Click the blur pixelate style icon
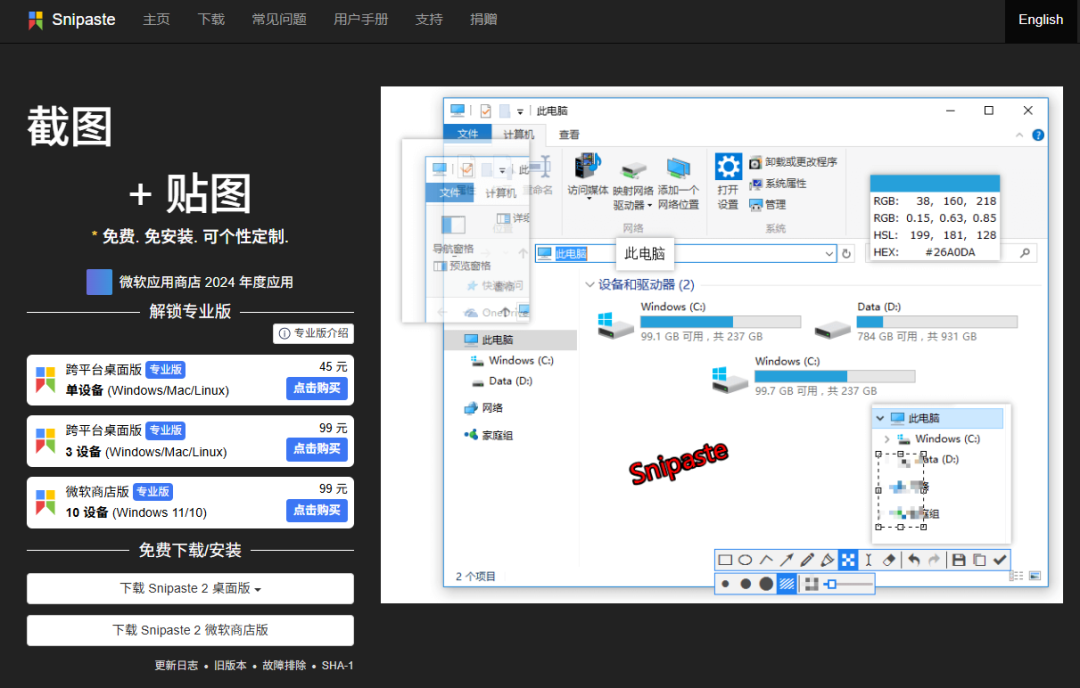Viewport: 1080px width, 688px height. point(811,584)
